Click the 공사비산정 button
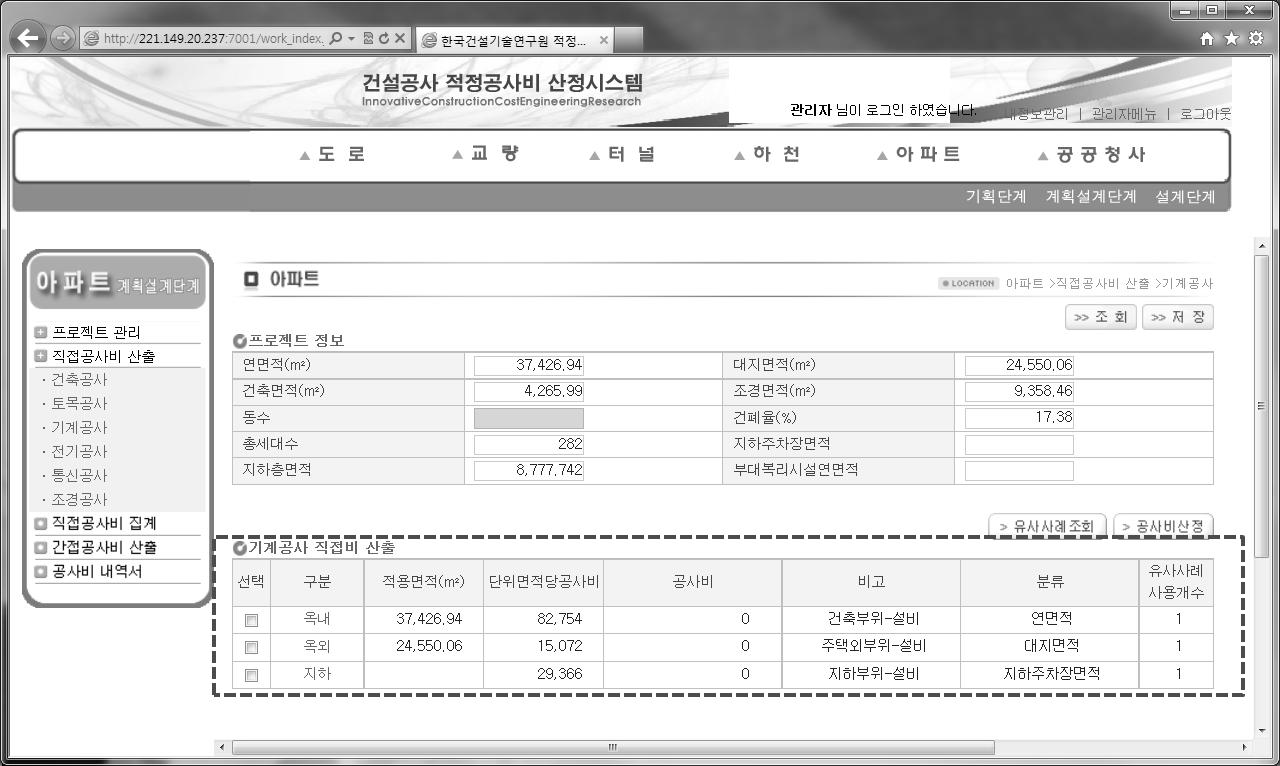1280x766 pixels. coord(1163,526)
